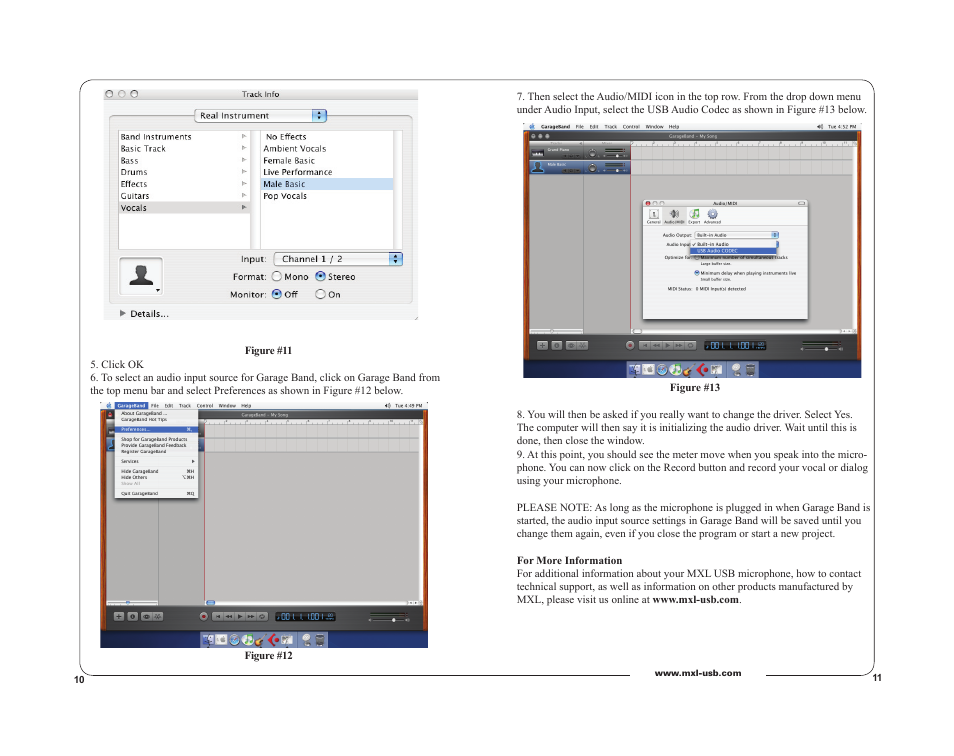Choose About GarageBand in the open menu
This screenshot has height=756, width=954.
156,413
